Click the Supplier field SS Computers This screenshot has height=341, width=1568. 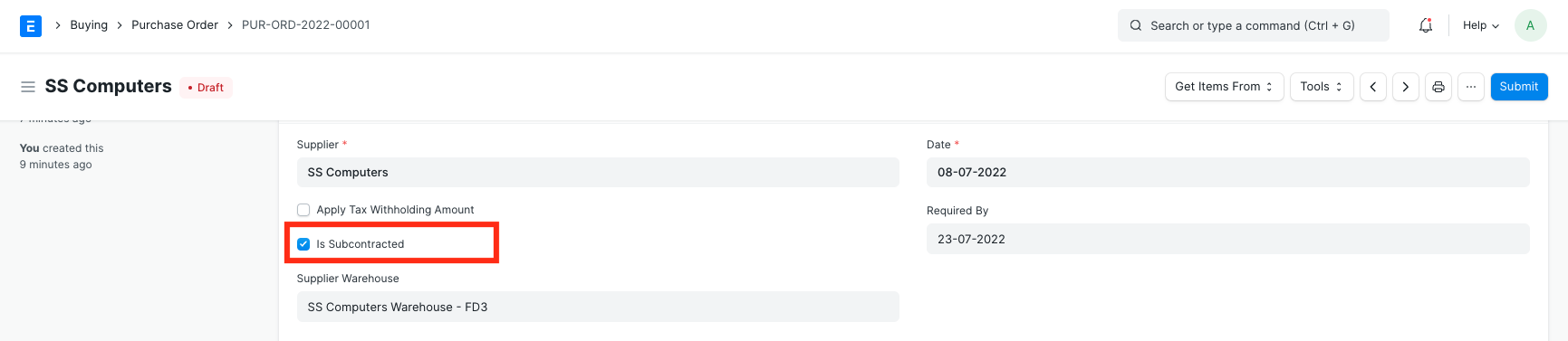[598, 173]
